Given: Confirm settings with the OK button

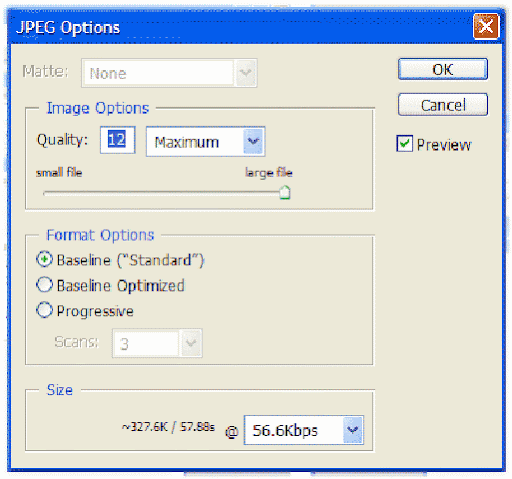Looking at the screenshot, I should tap(443, 69).
